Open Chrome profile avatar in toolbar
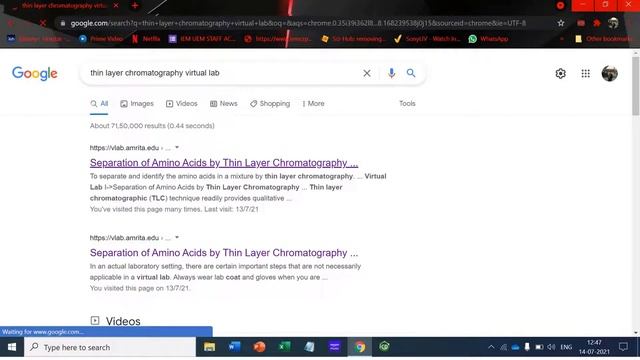Image resolution: width=640 pixels, height=360 pixels. tap(613, 23)
